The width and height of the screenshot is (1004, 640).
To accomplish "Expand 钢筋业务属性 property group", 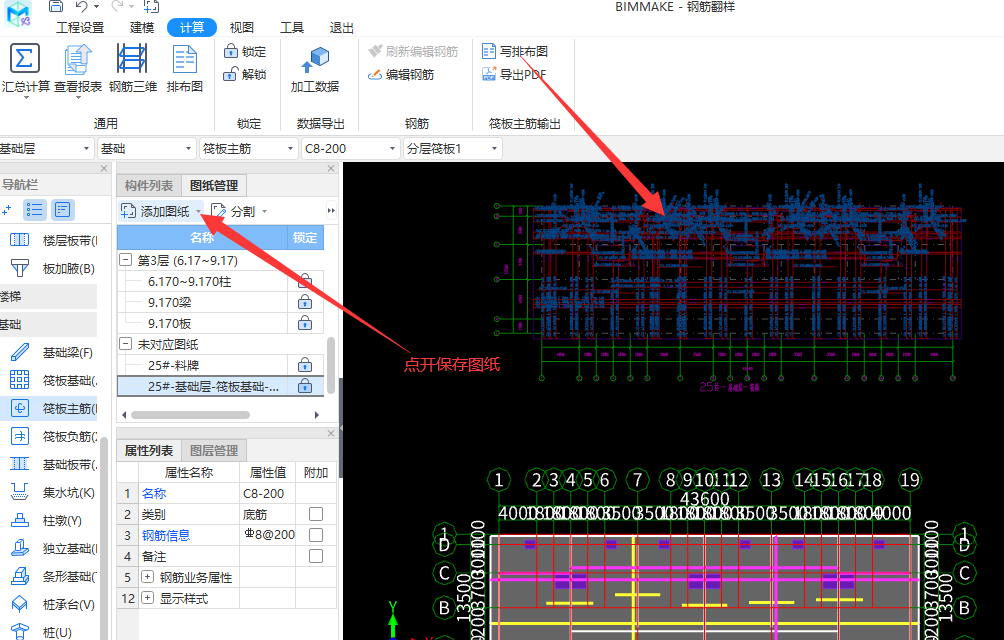I will point(147,577).
